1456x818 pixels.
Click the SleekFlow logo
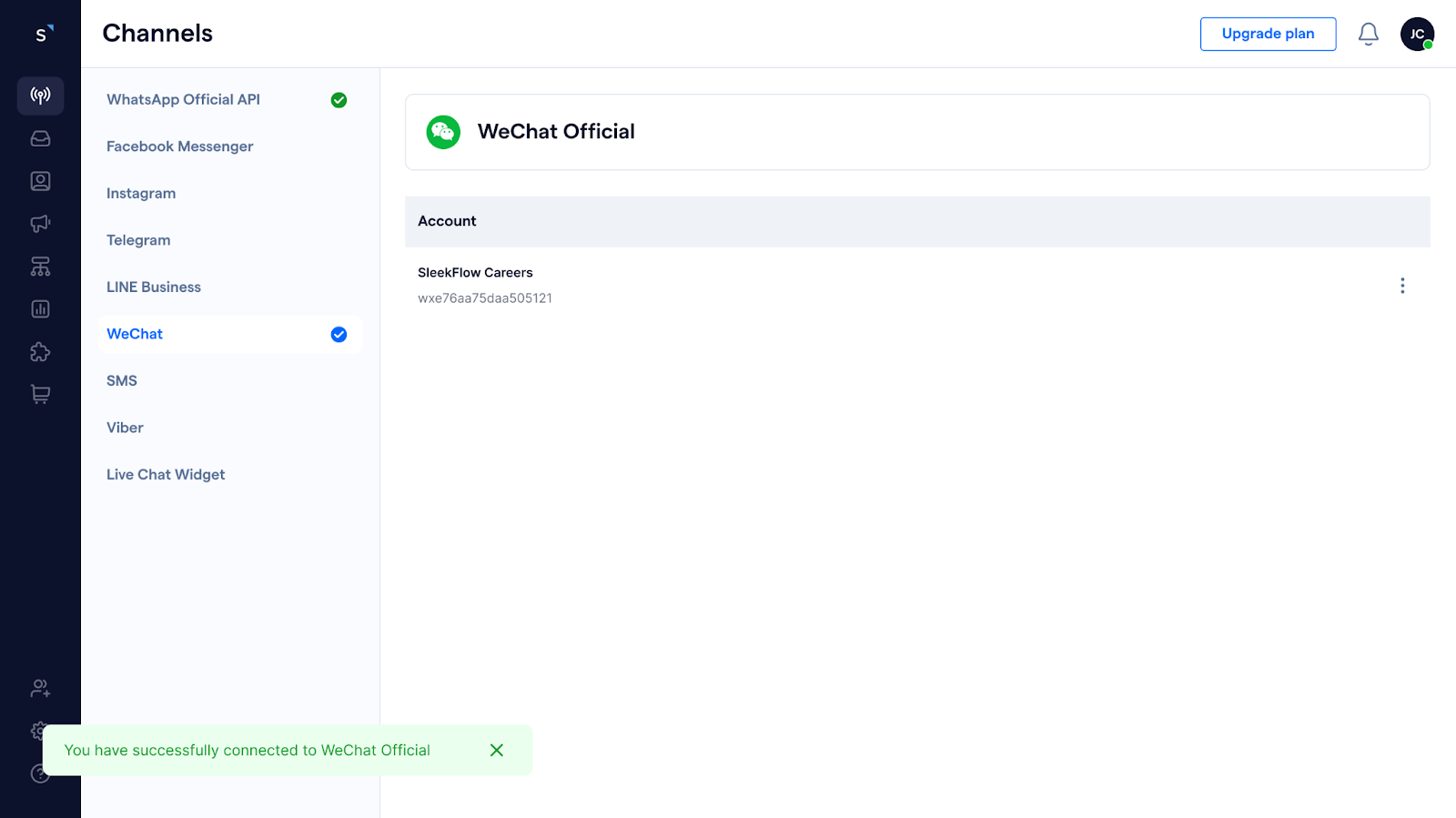click(x=44, y=34)
